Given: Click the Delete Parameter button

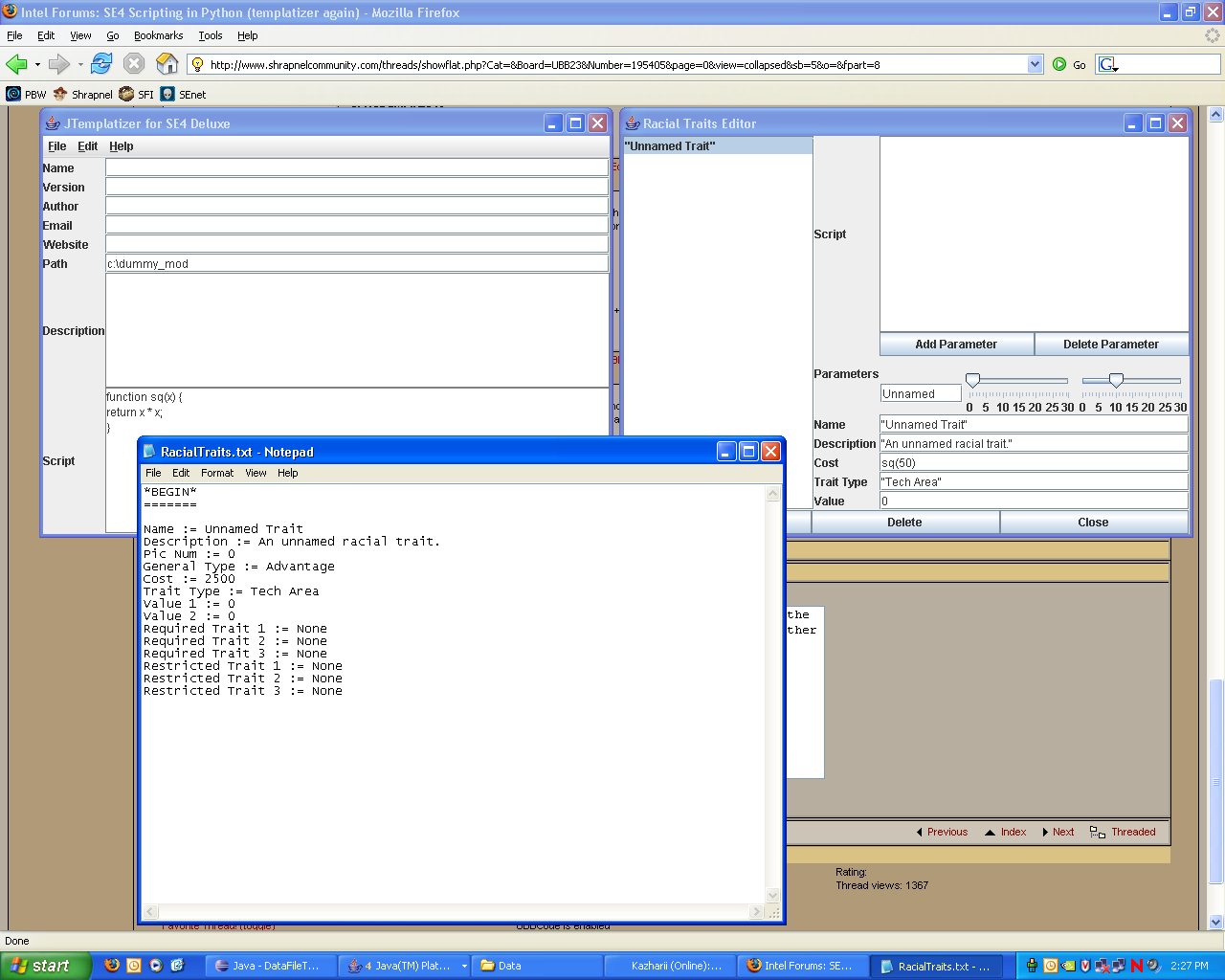Looking at the screenshot, I should coord(1111,345).
